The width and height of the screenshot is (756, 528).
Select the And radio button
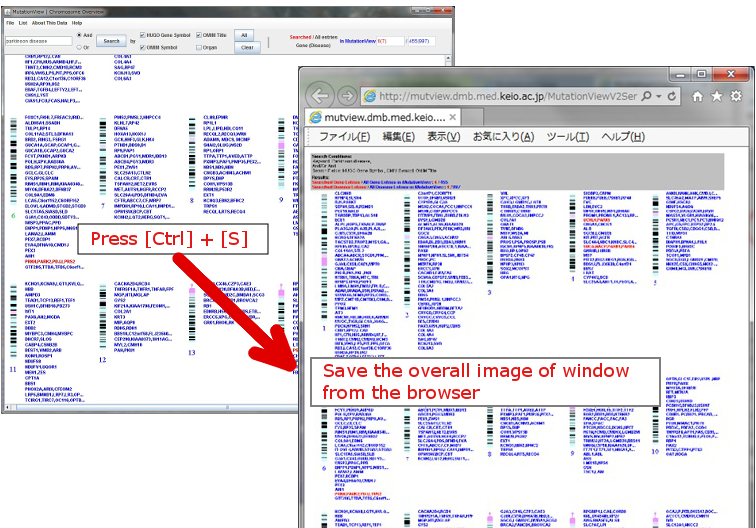point(80,35)
